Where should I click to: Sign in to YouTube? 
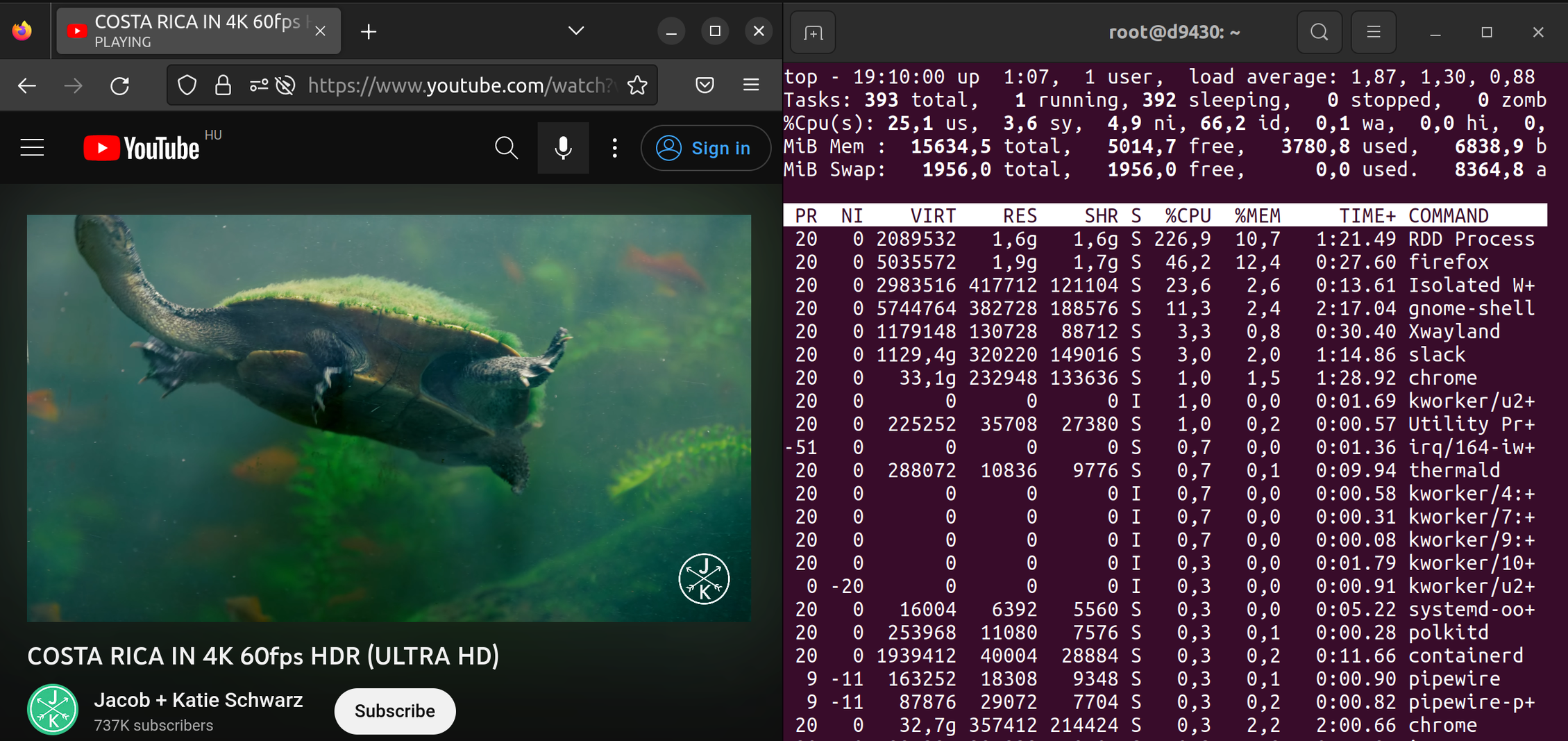click(x=705, y=148)
